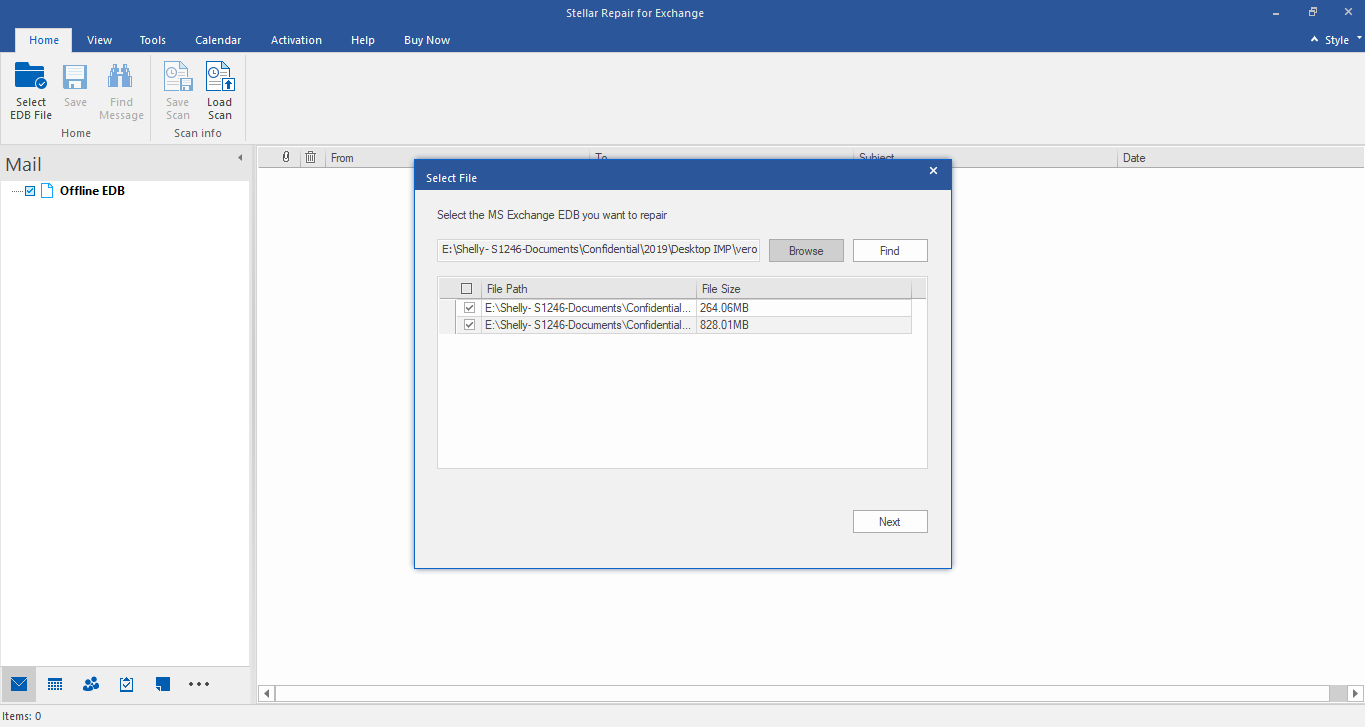Open the View ribbon tab
This screenshot has height=727, width=1365.
pyautogui.click(x=99, y=40)
